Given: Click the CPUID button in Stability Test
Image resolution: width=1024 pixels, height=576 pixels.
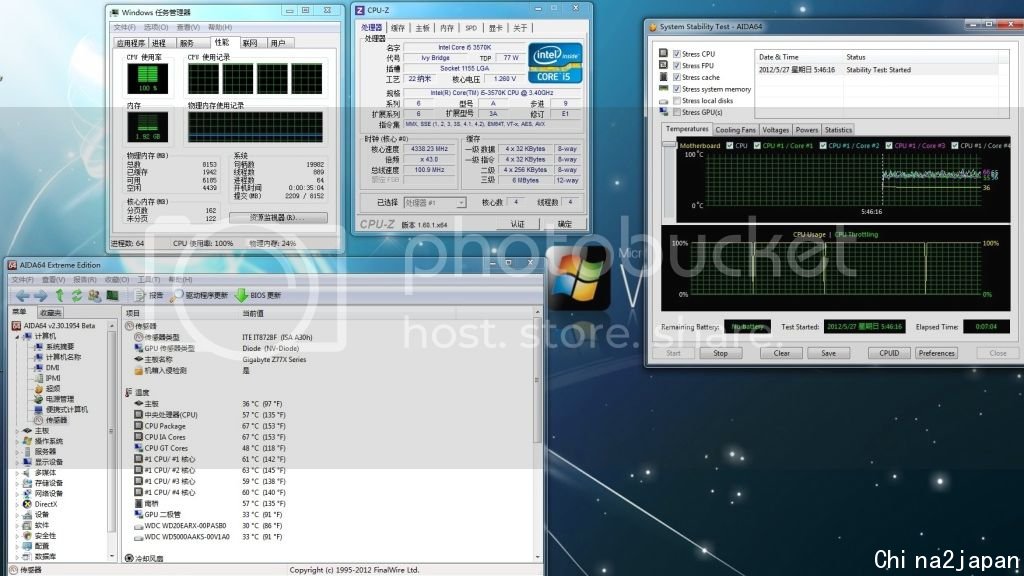Looking at the screenshot, I should click(x=889, y=353).
